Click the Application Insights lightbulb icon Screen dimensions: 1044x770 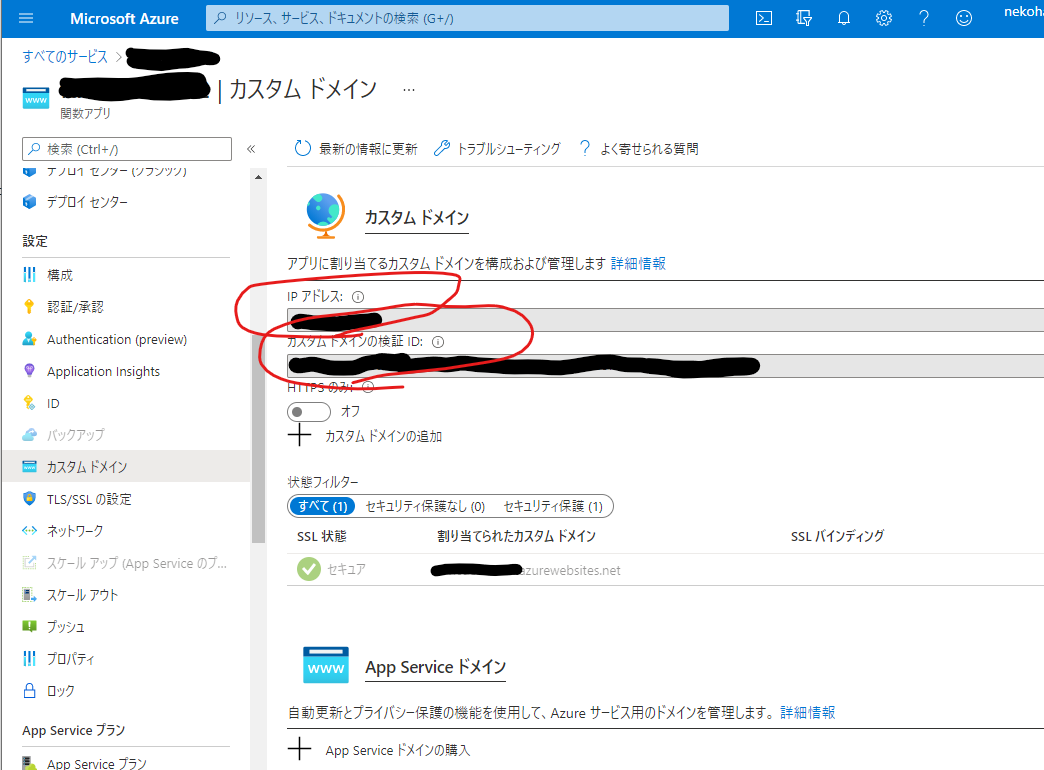(x=29, y=370)
